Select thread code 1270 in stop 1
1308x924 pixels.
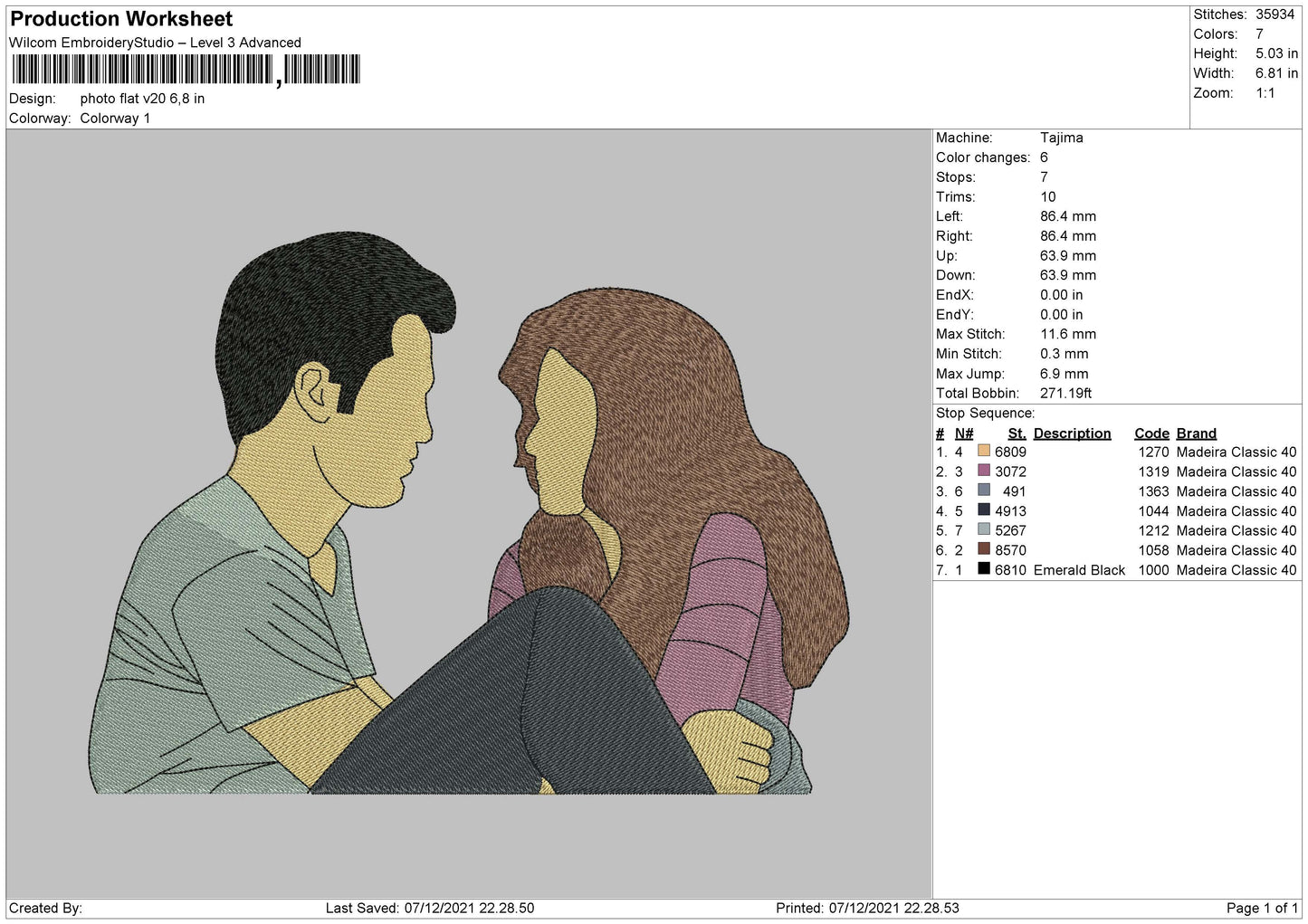1153,452
